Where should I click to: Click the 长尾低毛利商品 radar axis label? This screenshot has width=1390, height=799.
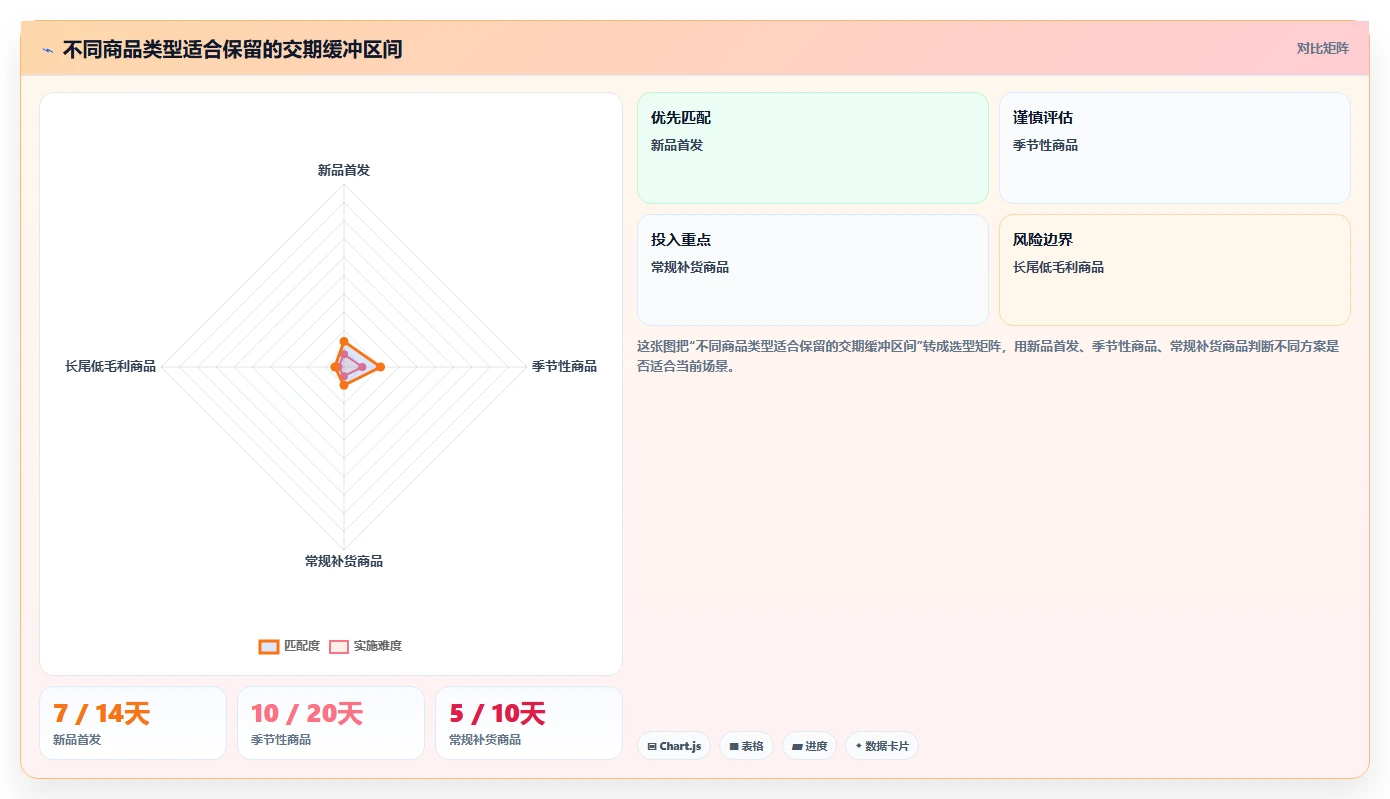[x=111, y=366]
